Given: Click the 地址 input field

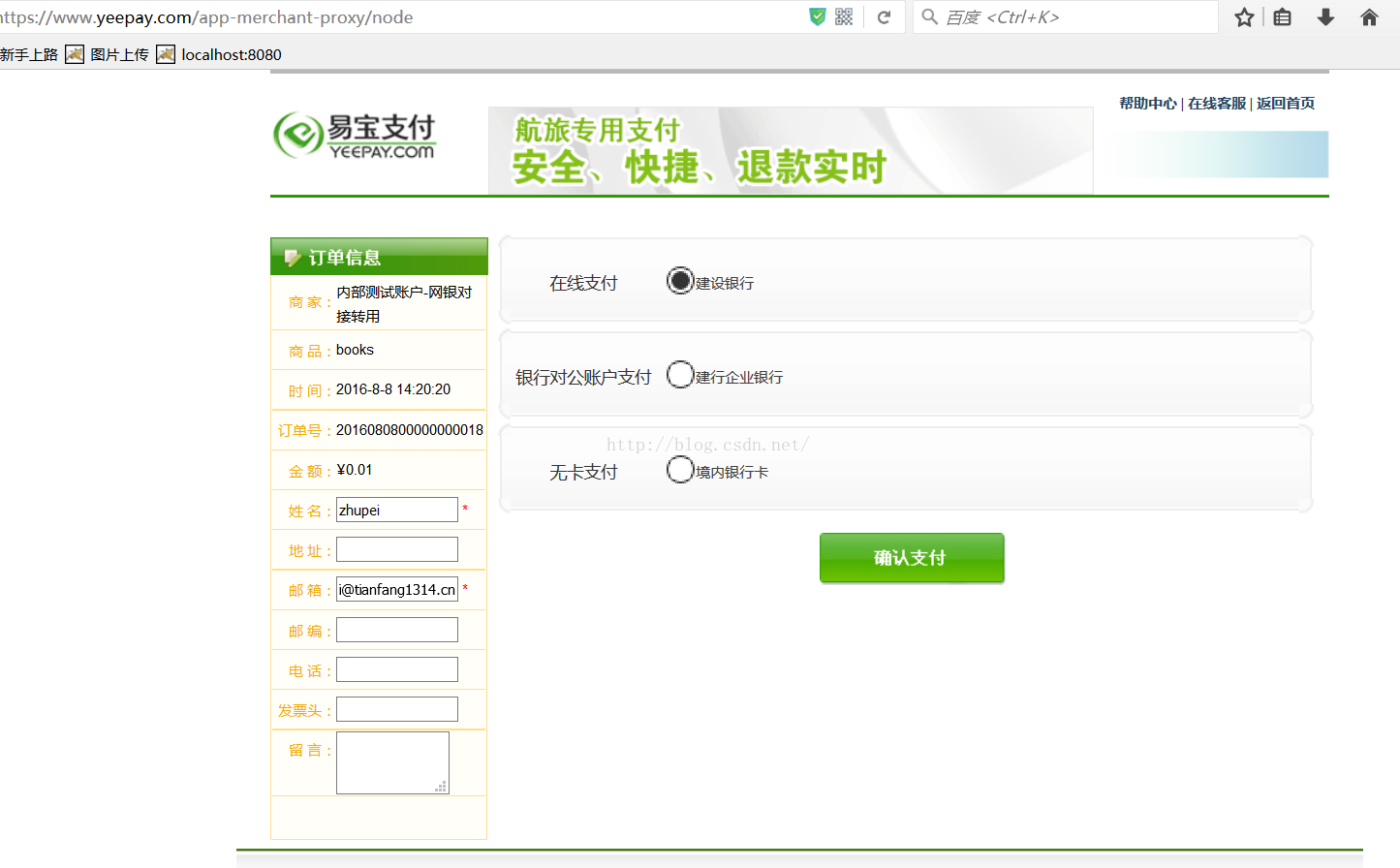Looking at the screenshot, I should coord(397,549).
